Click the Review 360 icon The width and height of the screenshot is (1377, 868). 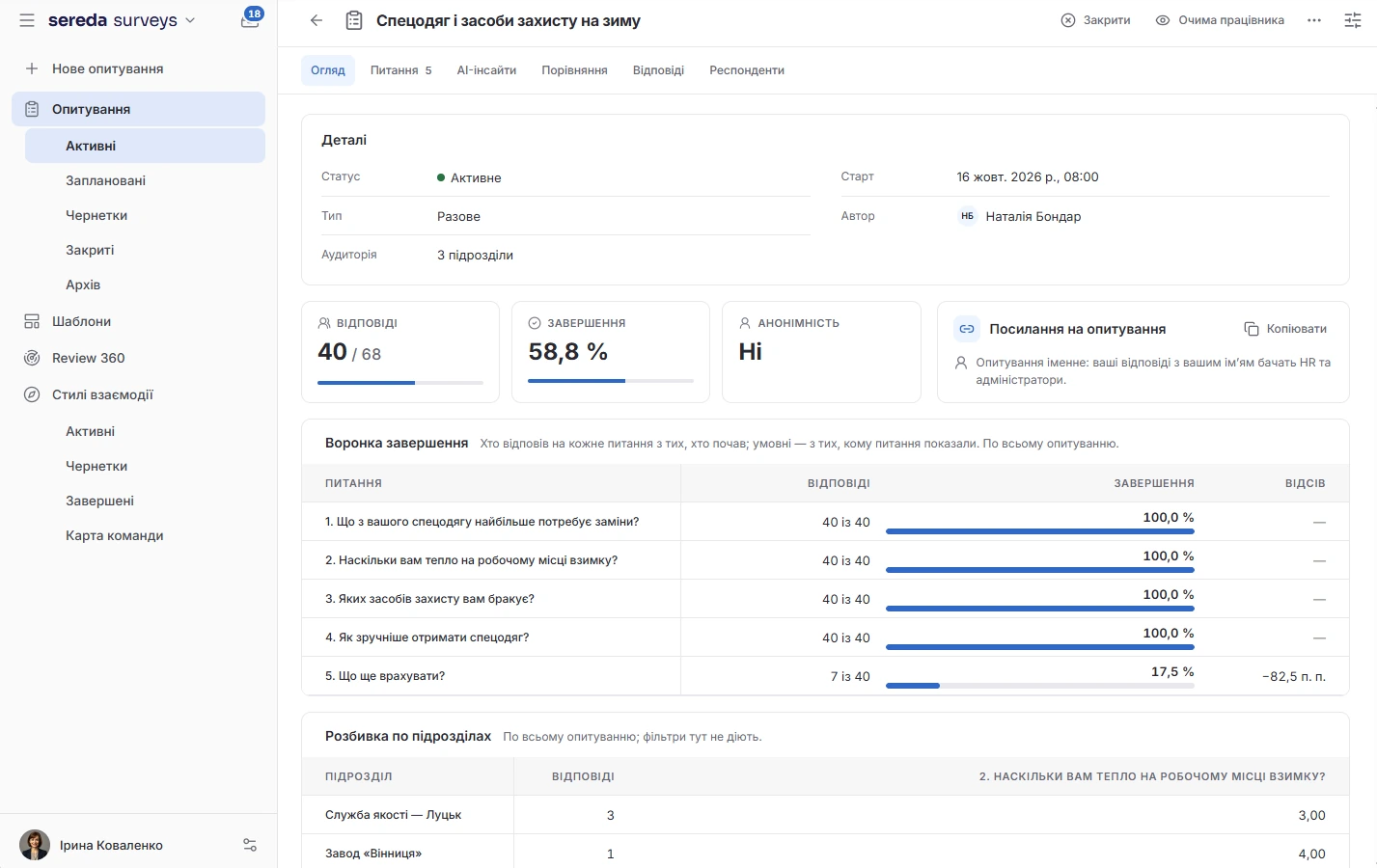(x=32, y=358)
